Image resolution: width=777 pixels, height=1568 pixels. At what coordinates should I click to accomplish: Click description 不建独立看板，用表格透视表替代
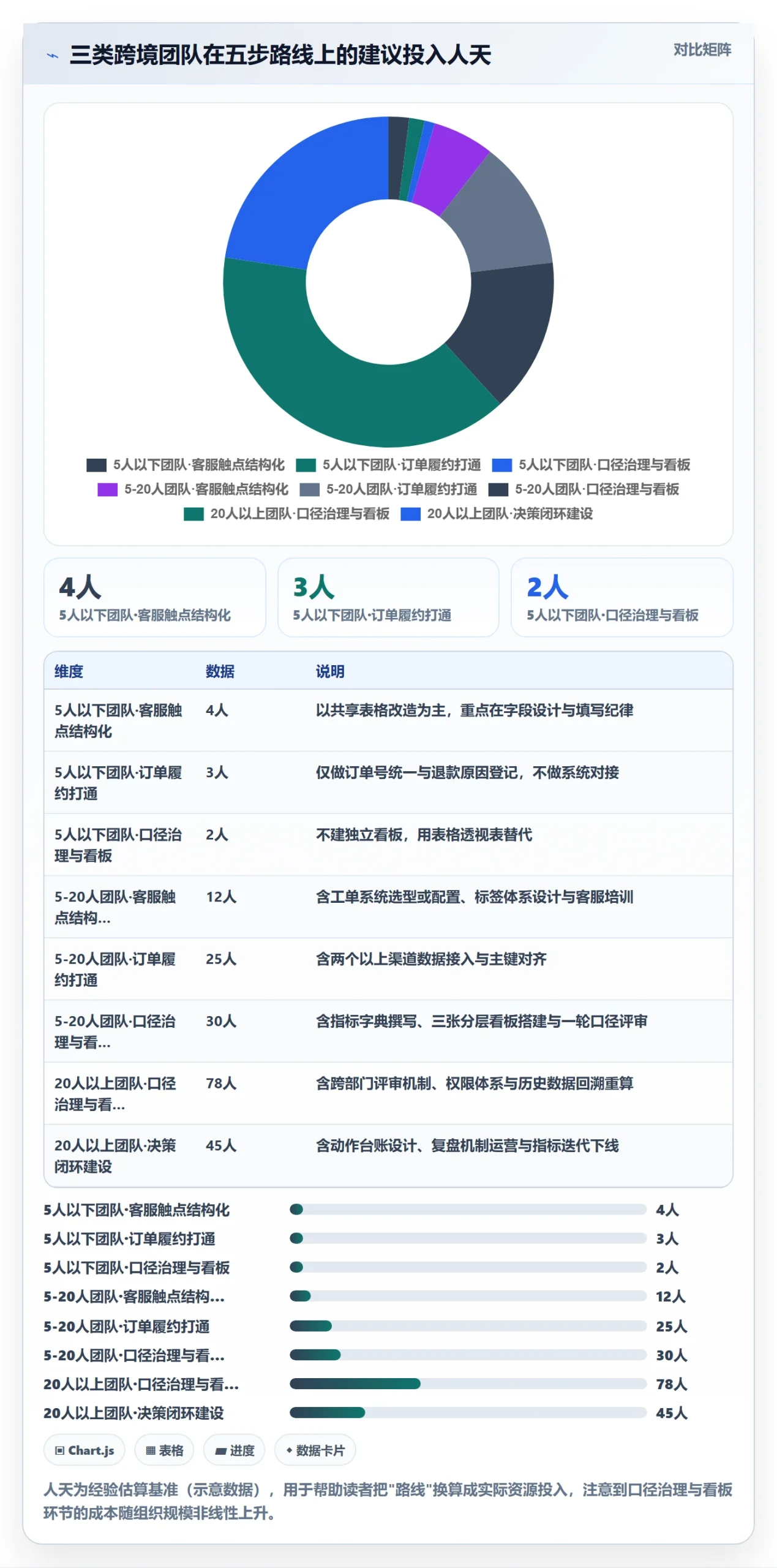click(424, 835)
